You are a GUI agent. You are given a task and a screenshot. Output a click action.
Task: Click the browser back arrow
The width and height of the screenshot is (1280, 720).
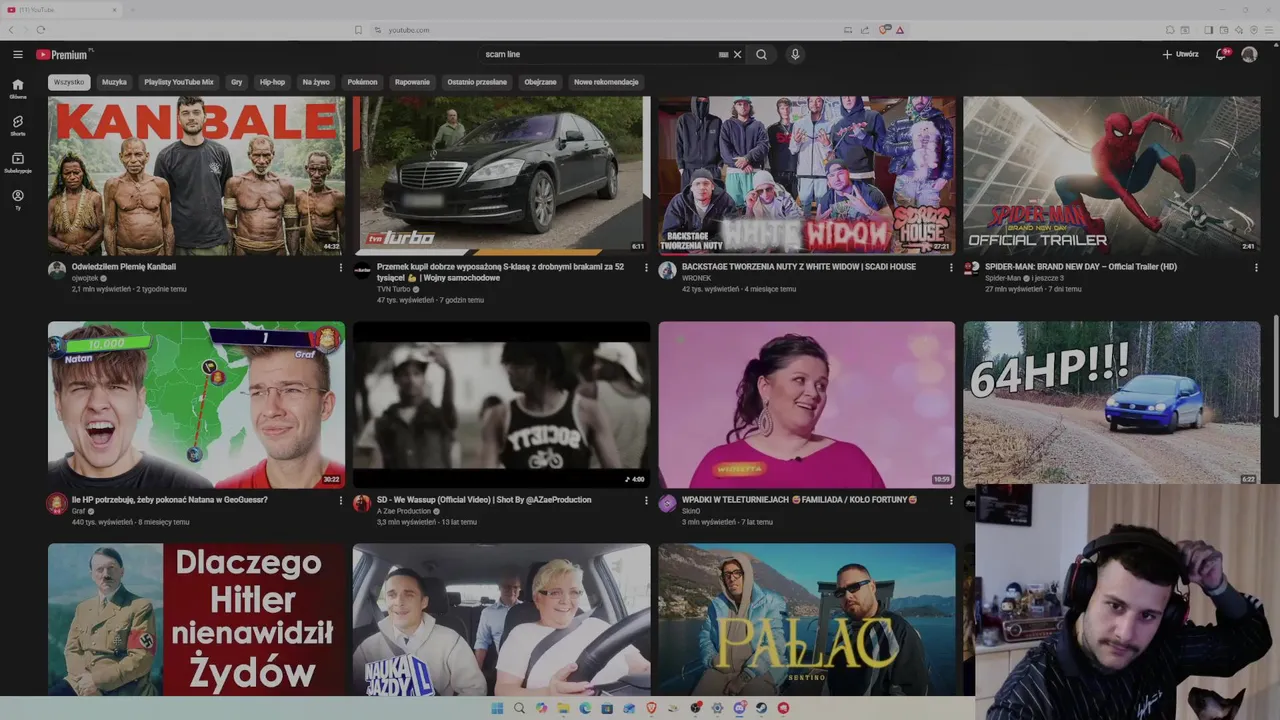click(12, 30)
